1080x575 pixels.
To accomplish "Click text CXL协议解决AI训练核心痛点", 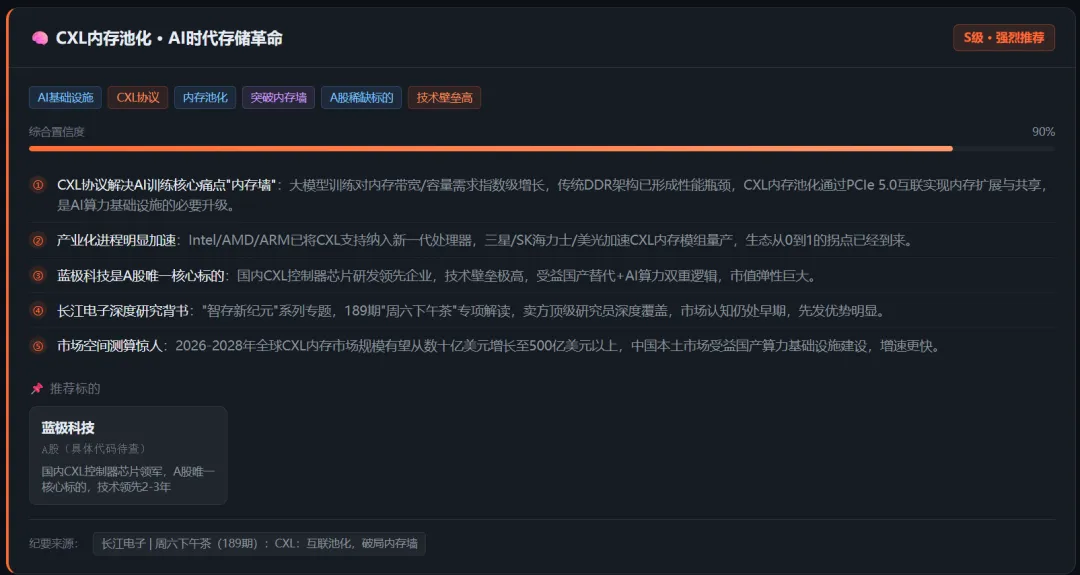I will click(166, 185).
